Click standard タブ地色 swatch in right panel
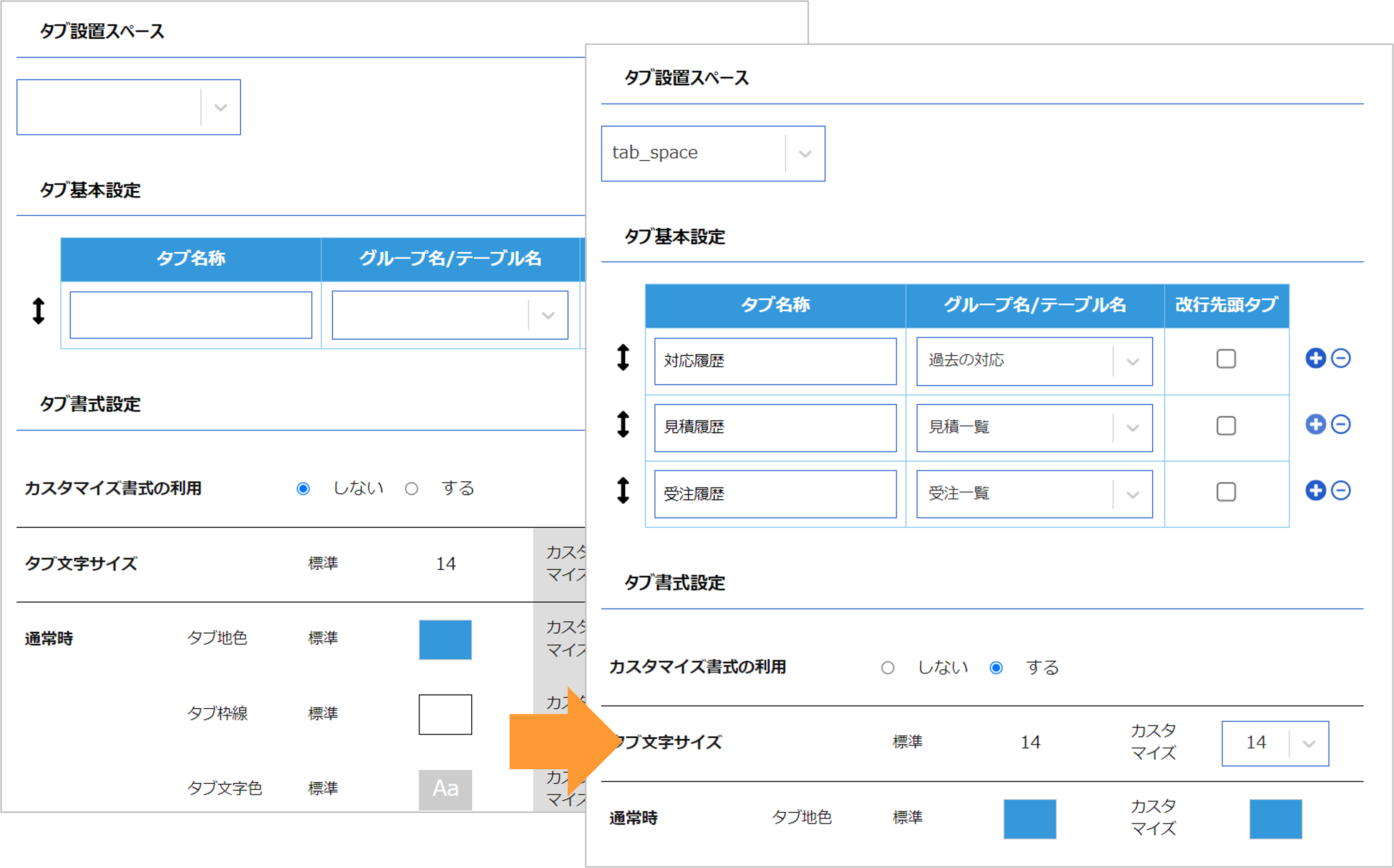The width and height of the screenshot is (1394, 868). pyautogui.click(x=1030, y=819)
